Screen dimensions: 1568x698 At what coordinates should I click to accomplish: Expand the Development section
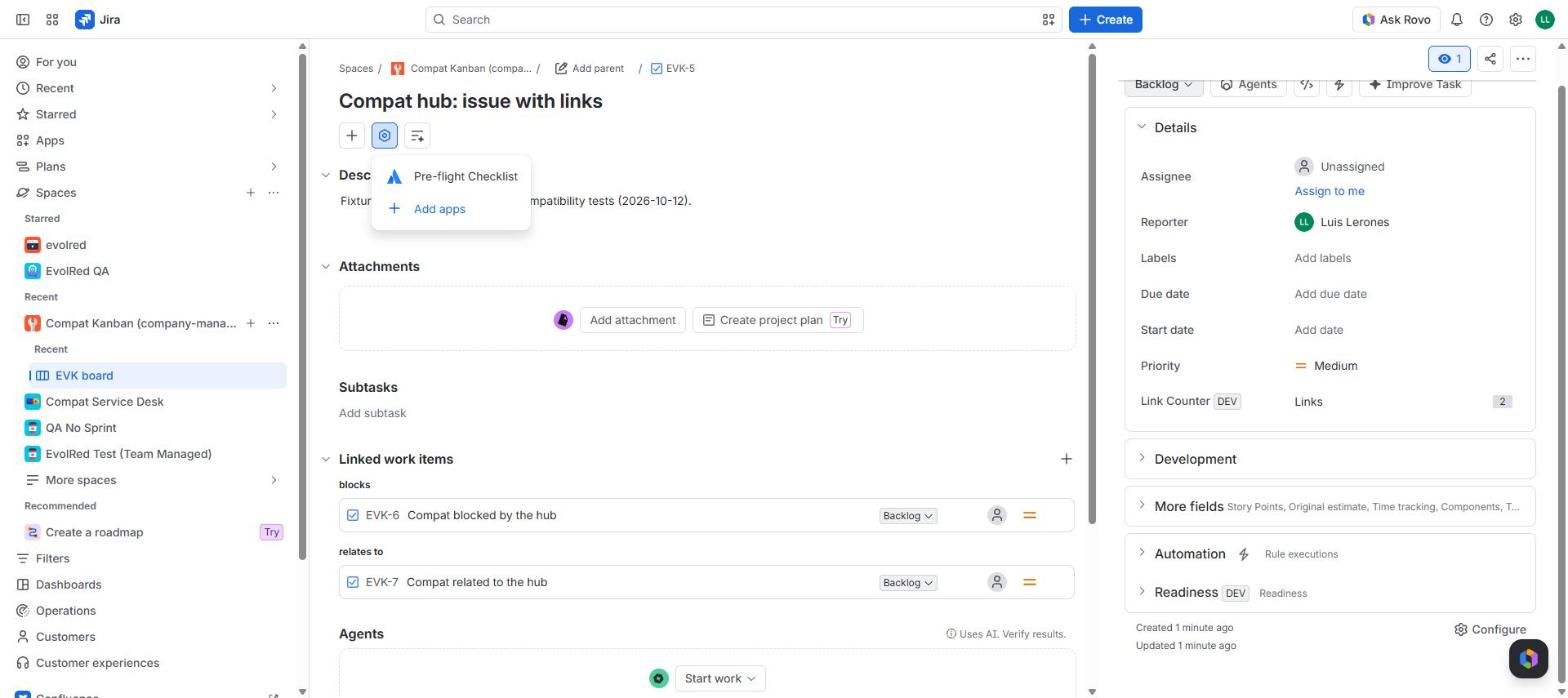click(1142, 459)
